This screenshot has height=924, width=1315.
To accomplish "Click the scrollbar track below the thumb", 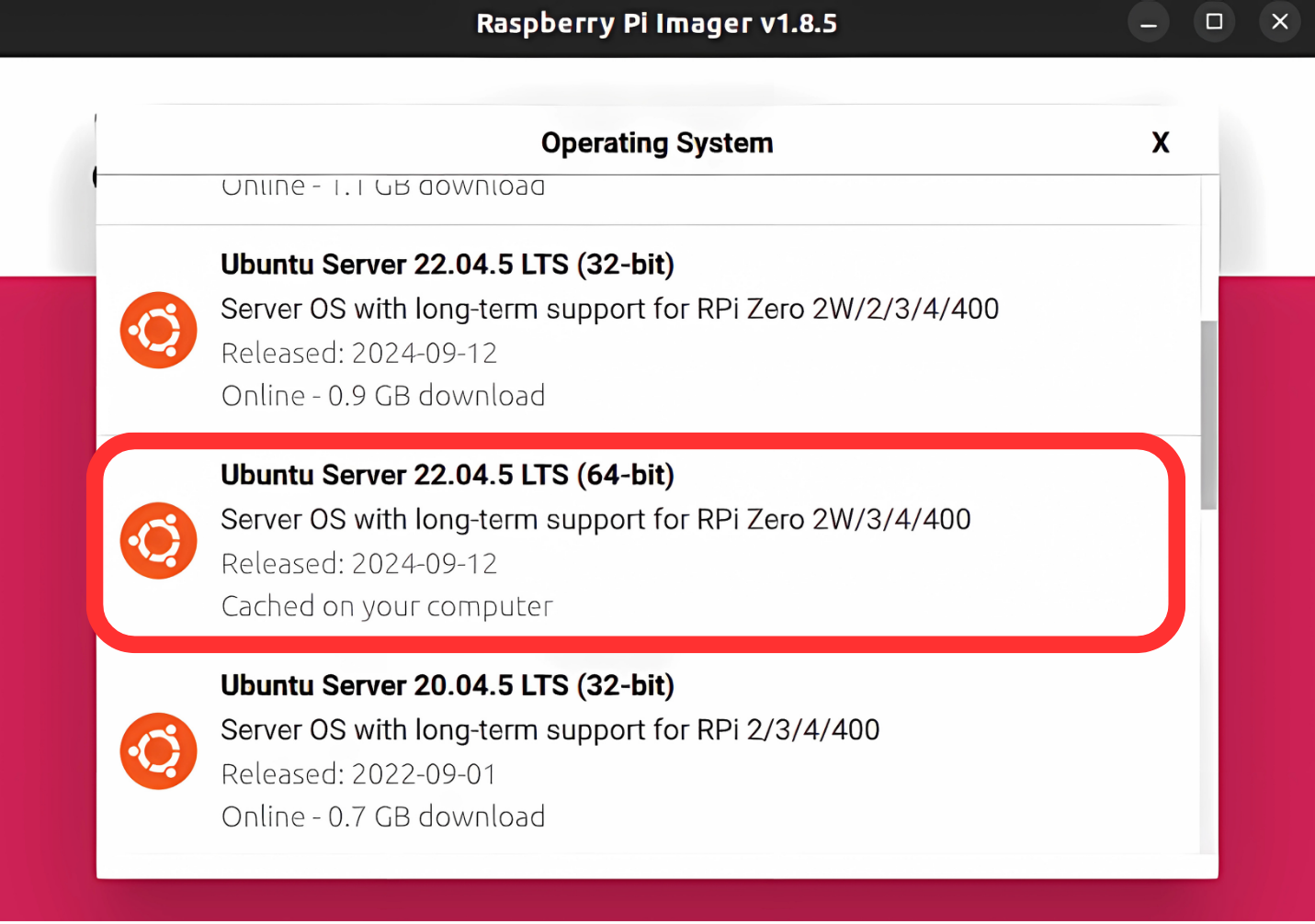I will [x=1209, y=682].
